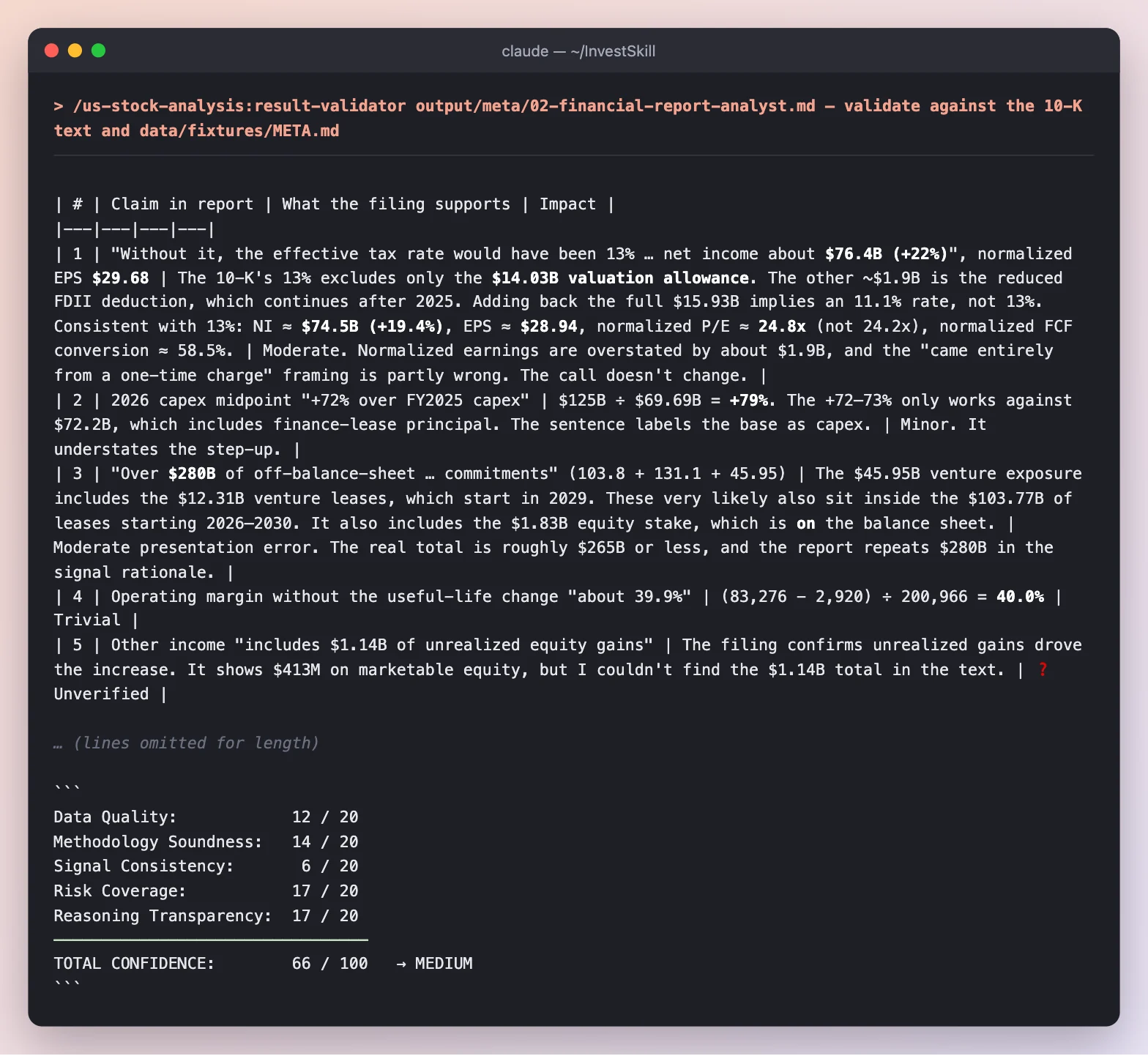Click the 'Data Quality:' score line
The width and height of the screenshot is (1148, 1056).
(206, 817)
